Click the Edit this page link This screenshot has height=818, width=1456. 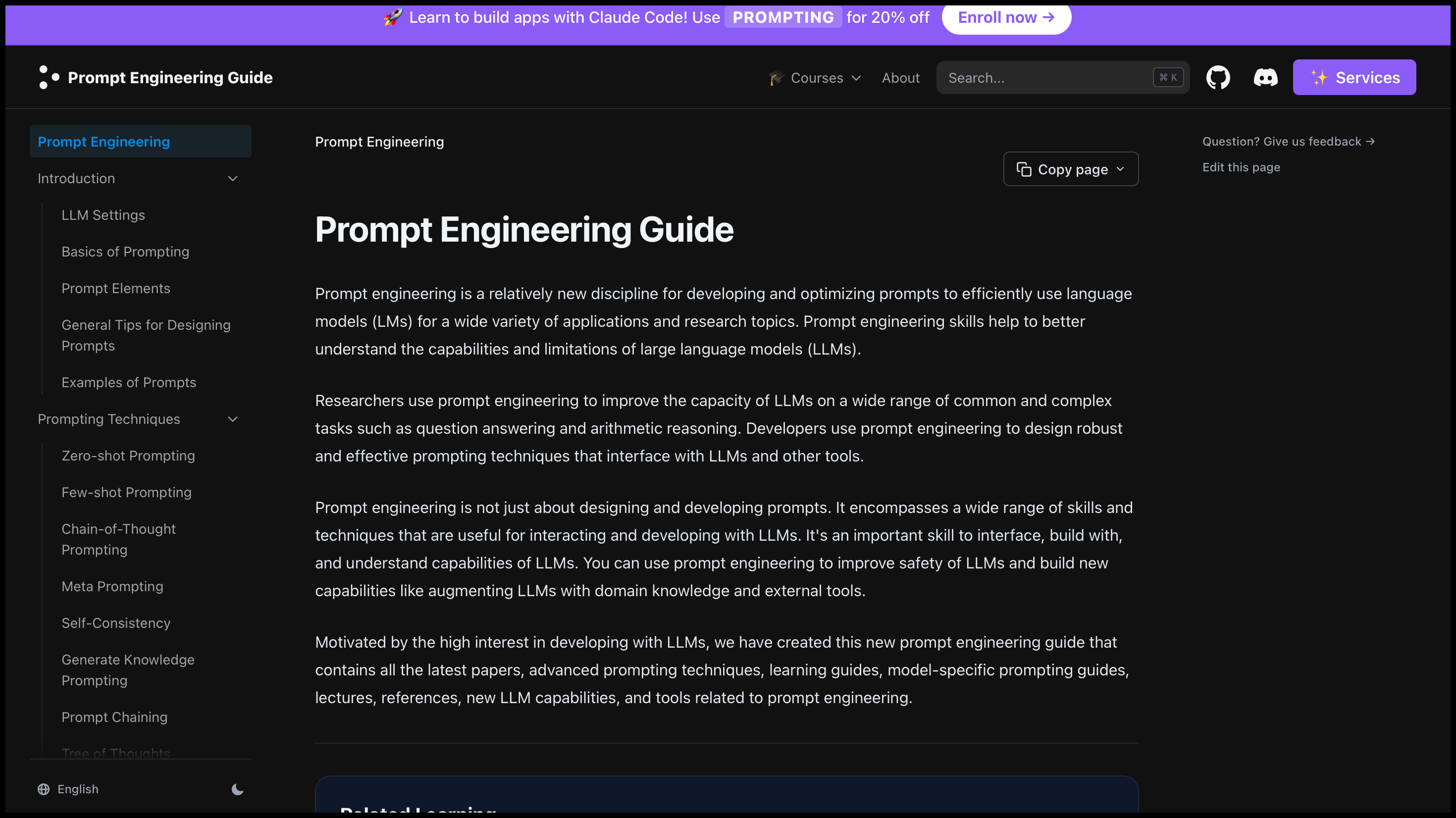[1241, 167]
